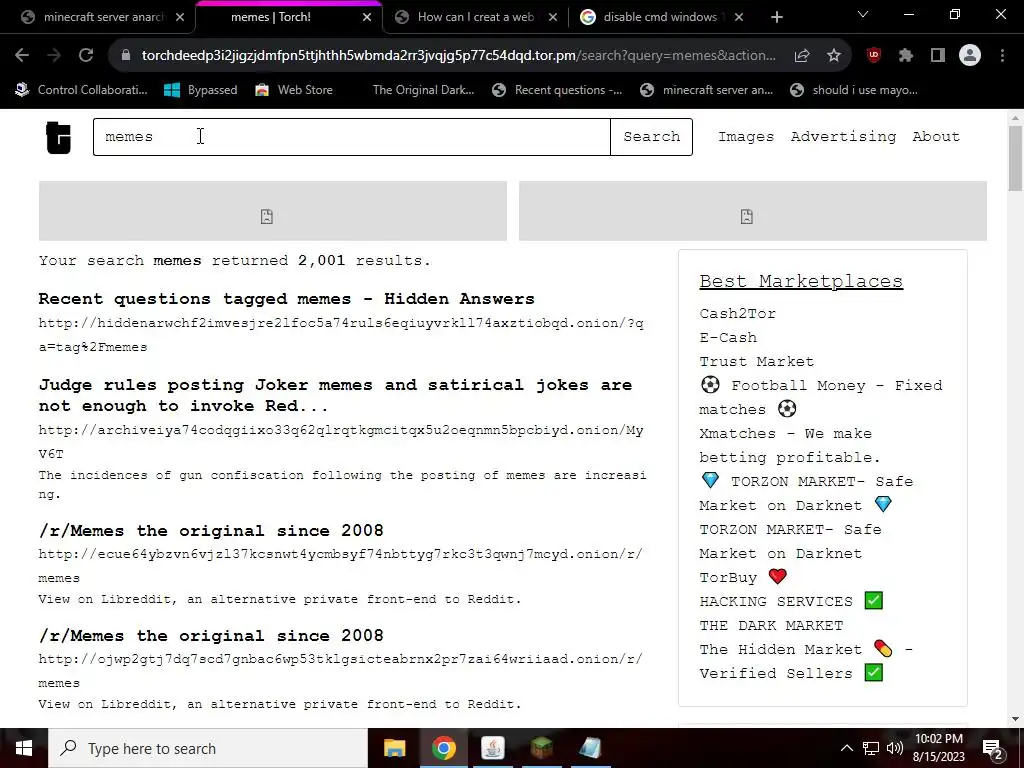
Task: Show hidden system tray icons
Action: (846, 748)
